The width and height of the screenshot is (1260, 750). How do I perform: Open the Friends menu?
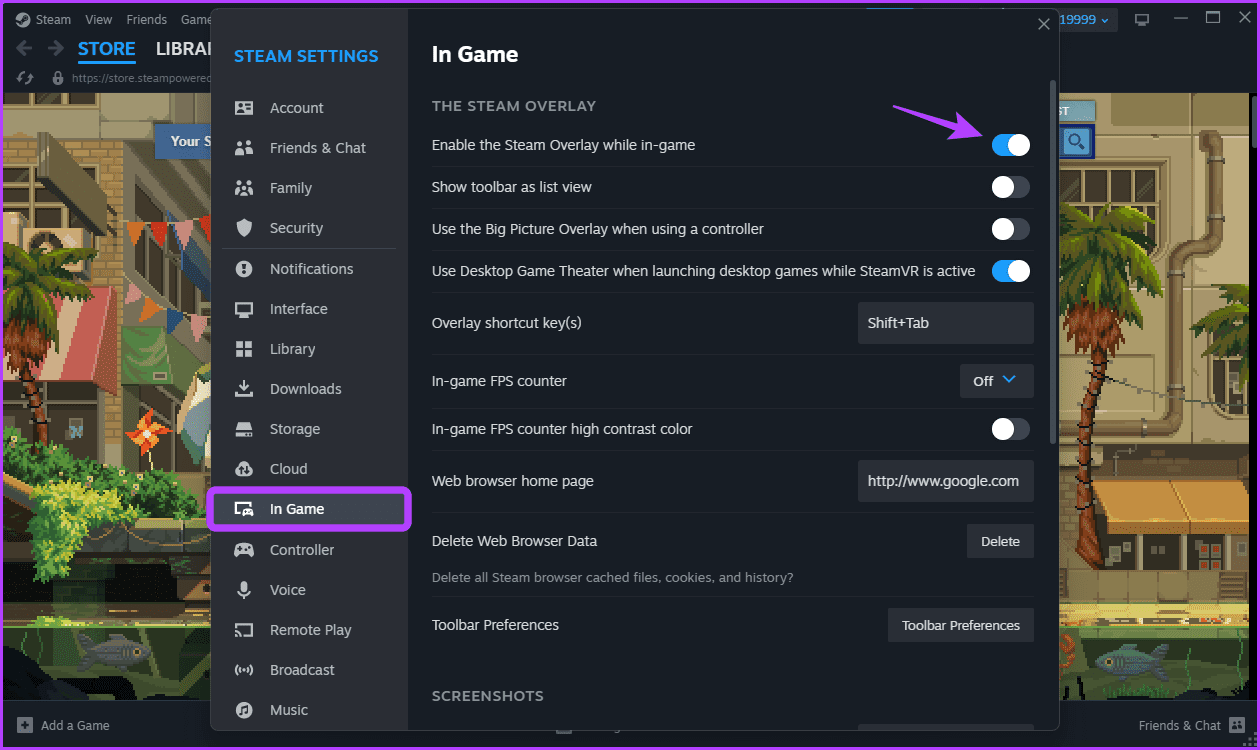147,19
